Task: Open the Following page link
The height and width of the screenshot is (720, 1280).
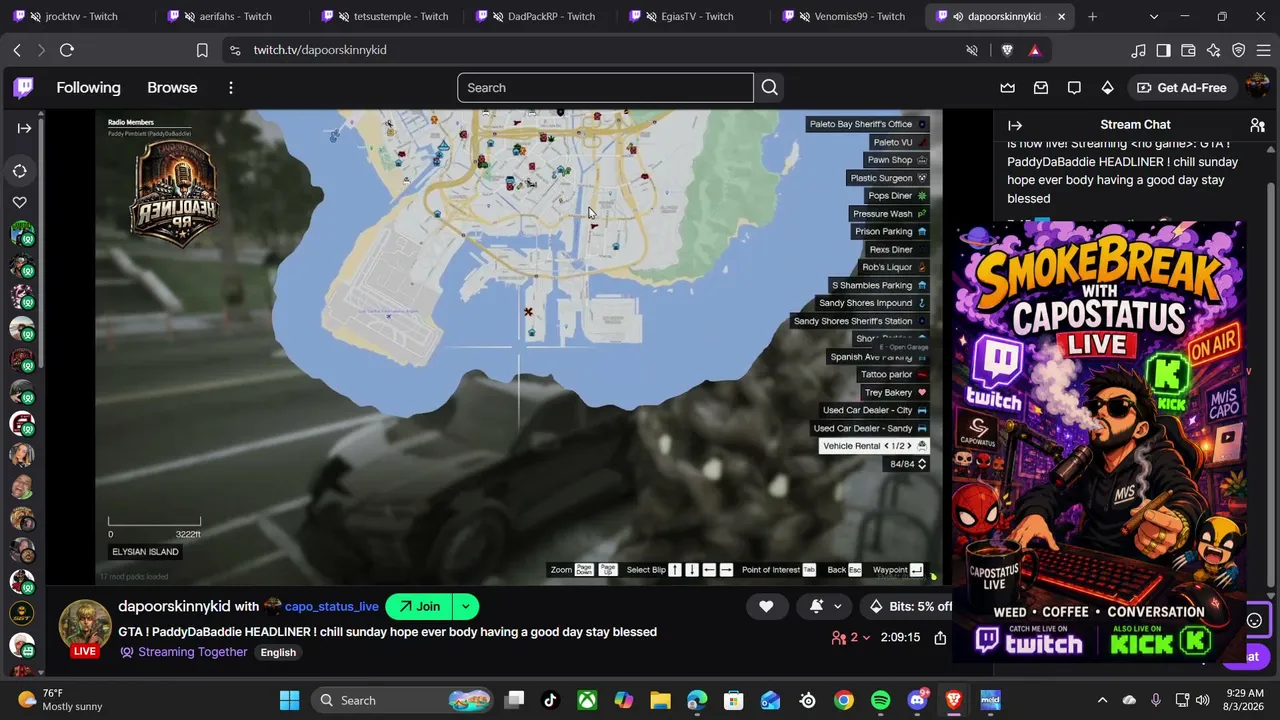Action: pyautogui.click(x=88, y=88)
